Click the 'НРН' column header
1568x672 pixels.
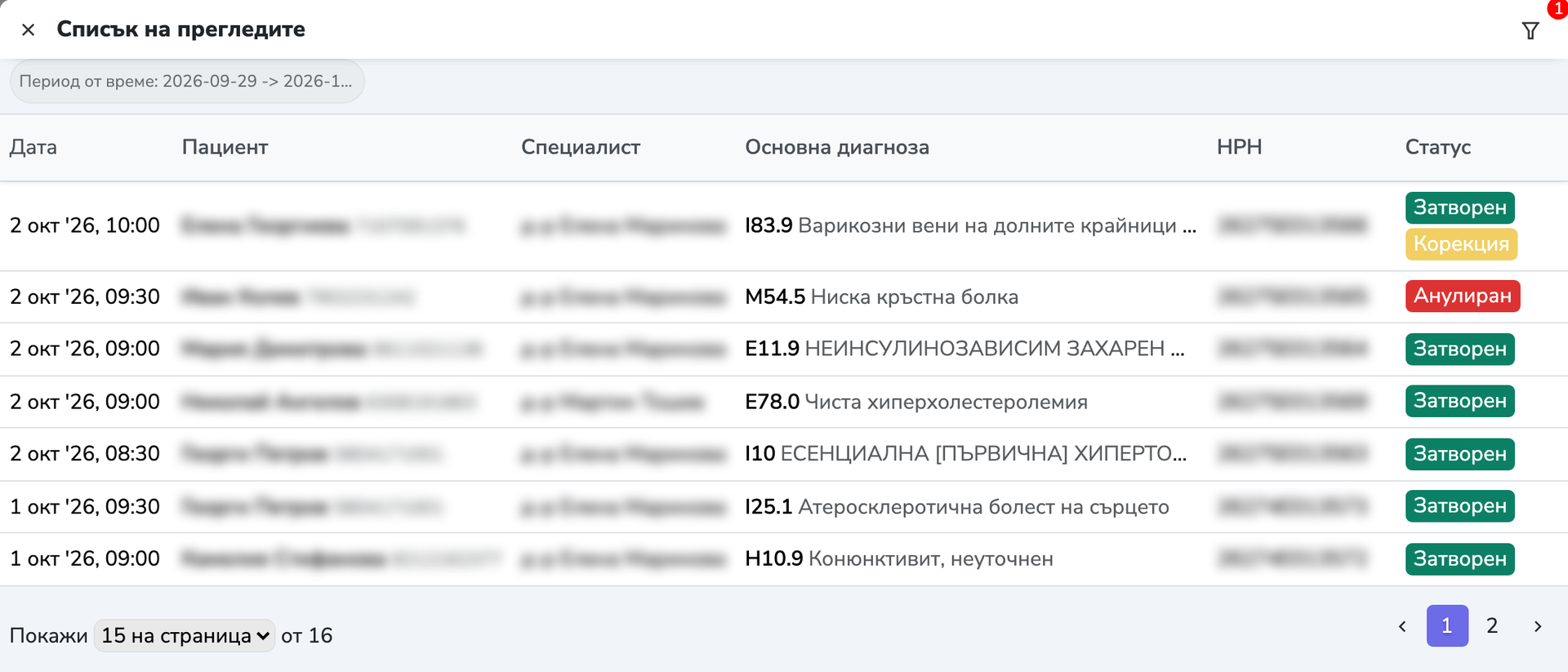point(1239,147)
